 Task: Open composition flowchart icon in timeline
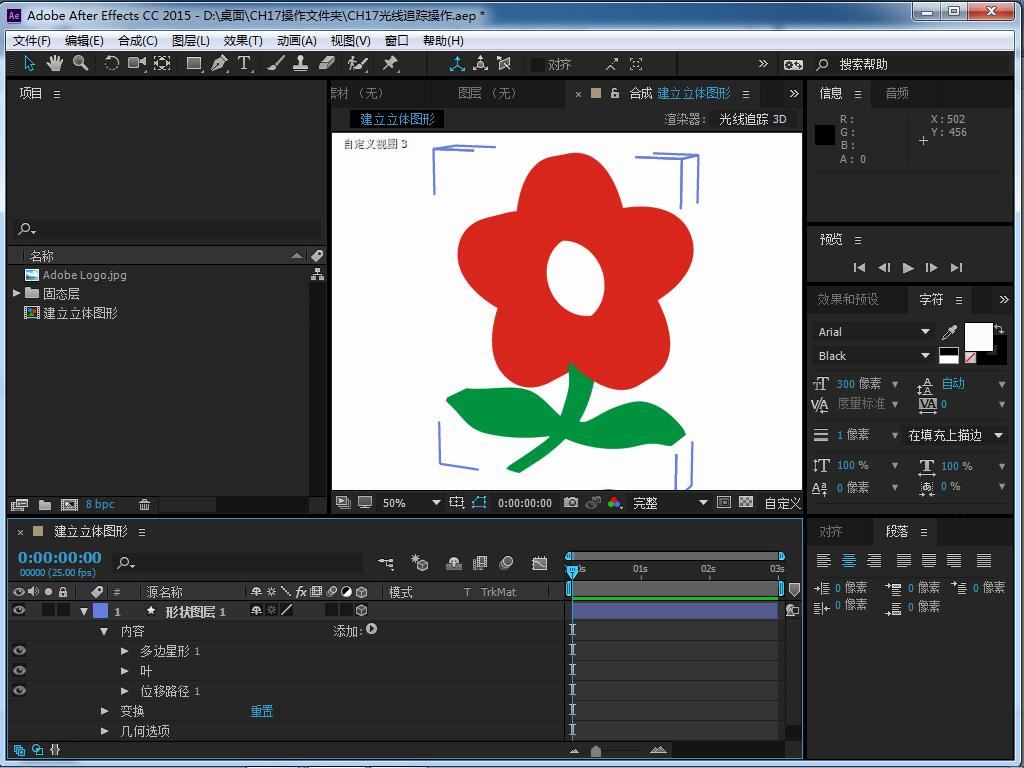[x=386, y=562]
